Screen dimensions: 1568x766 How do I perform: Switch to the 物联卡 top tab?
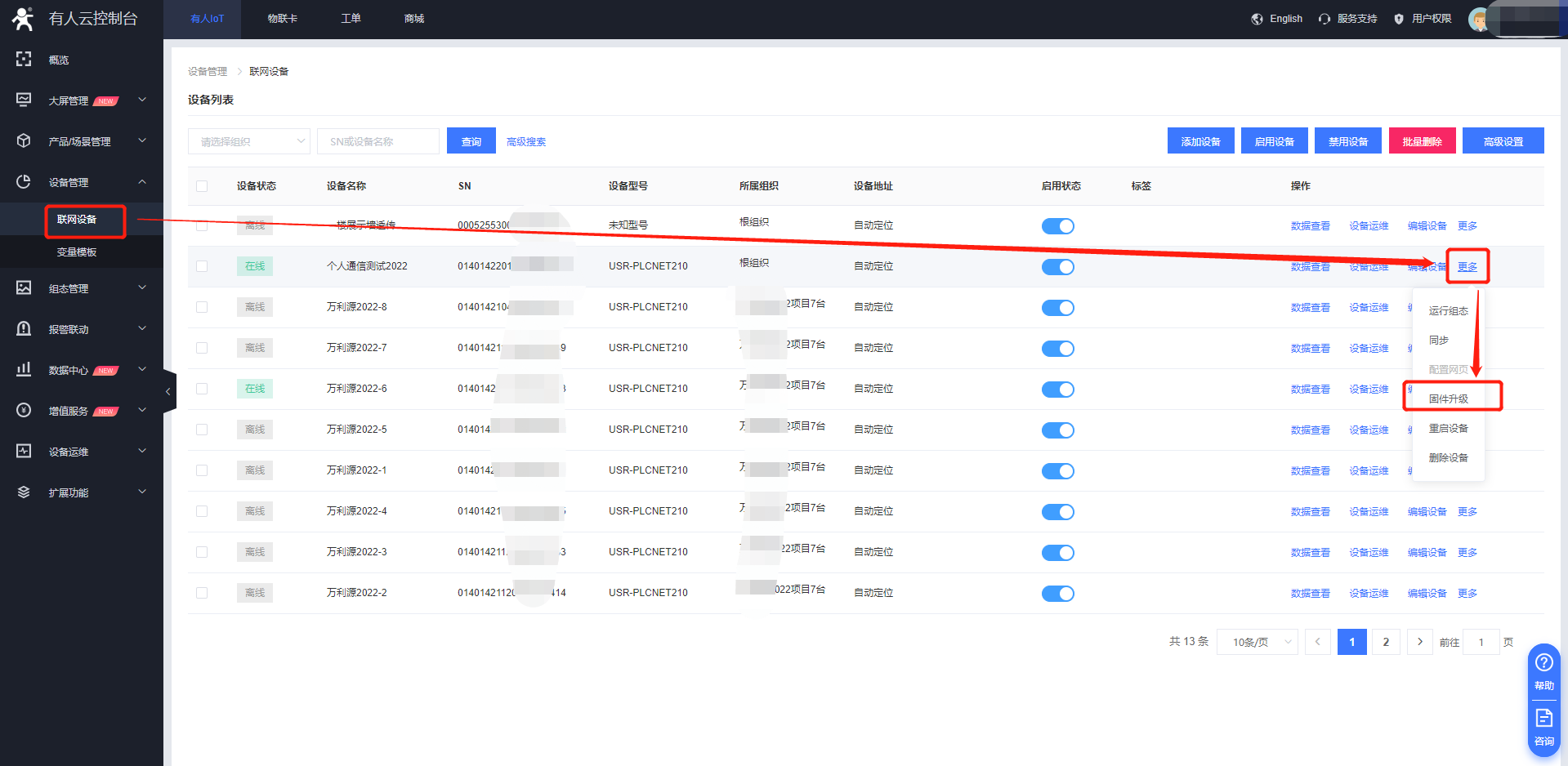click(x=283, y=19)
